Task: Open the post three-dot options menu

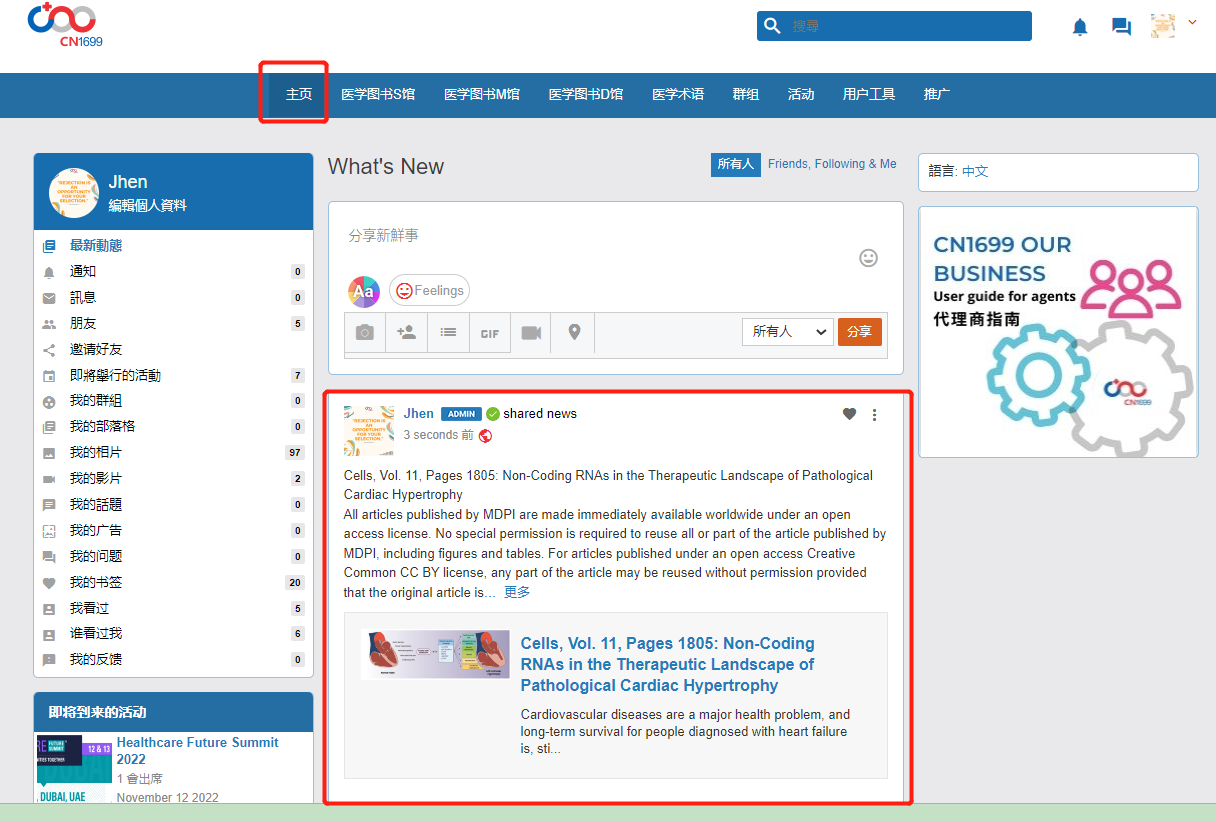Action: pos(875,415)
